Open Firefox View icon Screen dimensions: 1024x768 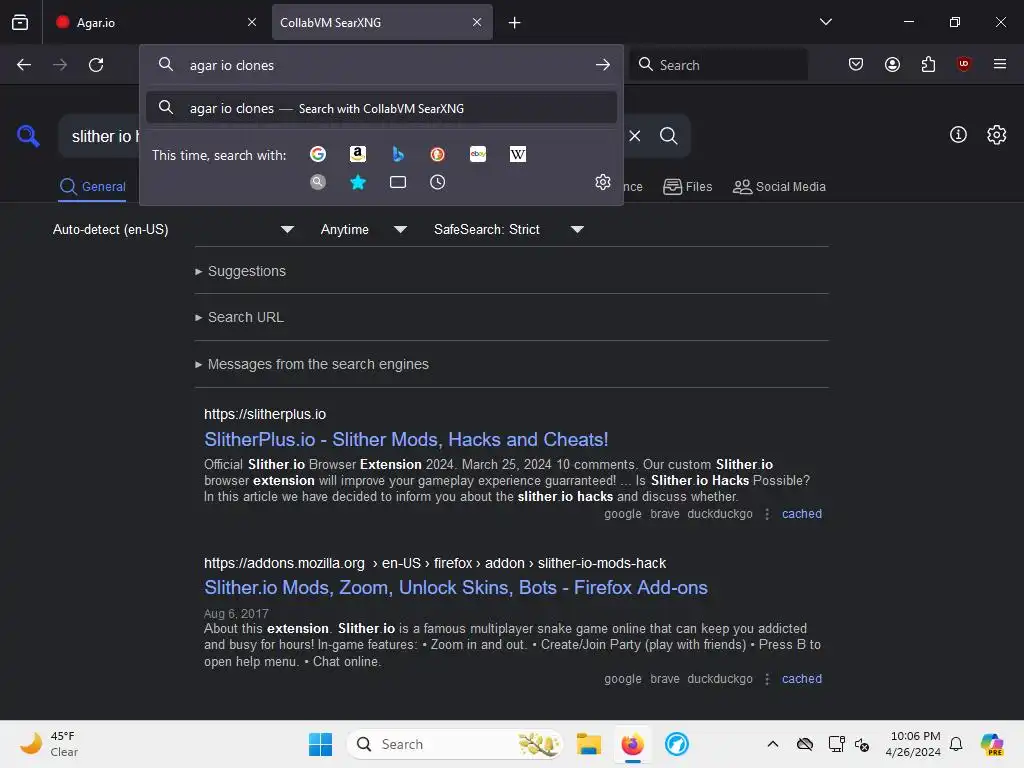click(20, 22)
